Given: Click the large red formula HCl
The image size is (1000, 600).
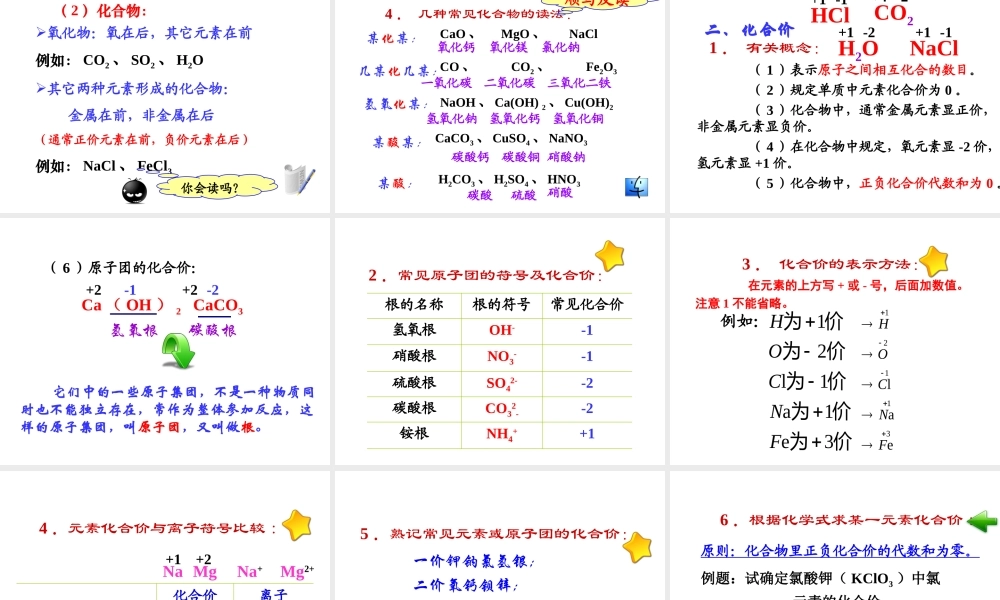Looking at the screenshot, I should (x=830, y=15).
